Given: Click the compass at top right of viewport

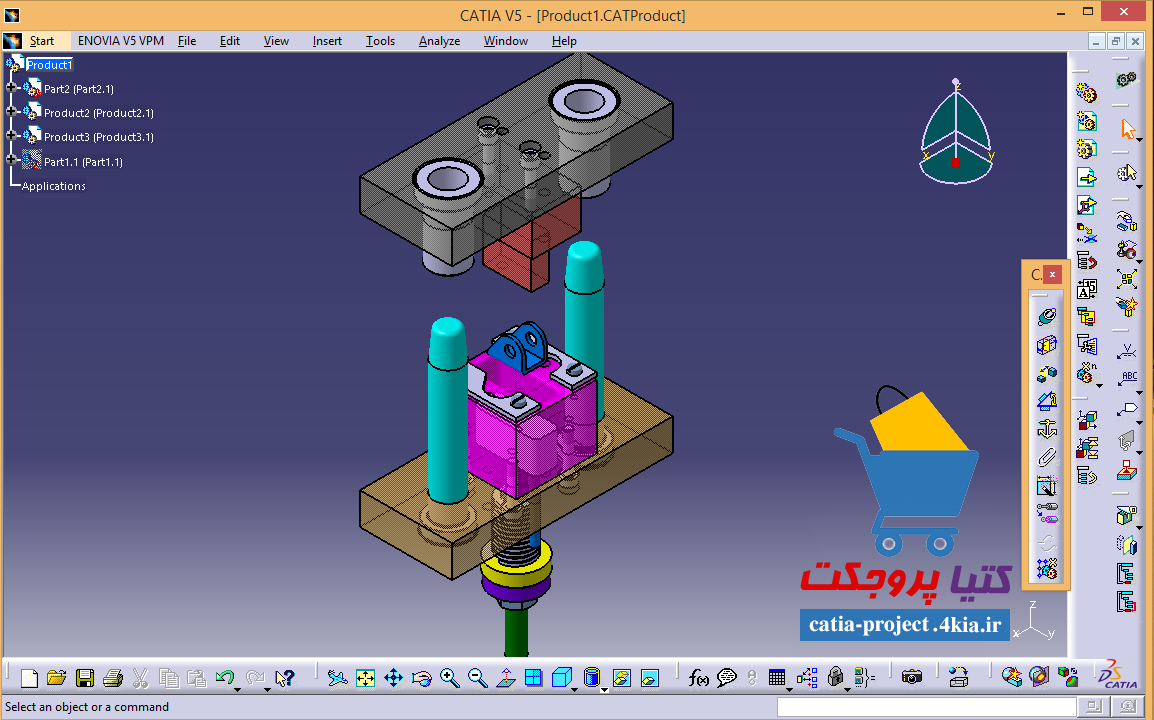Looking at the screenshot, I should coord(955,133).
